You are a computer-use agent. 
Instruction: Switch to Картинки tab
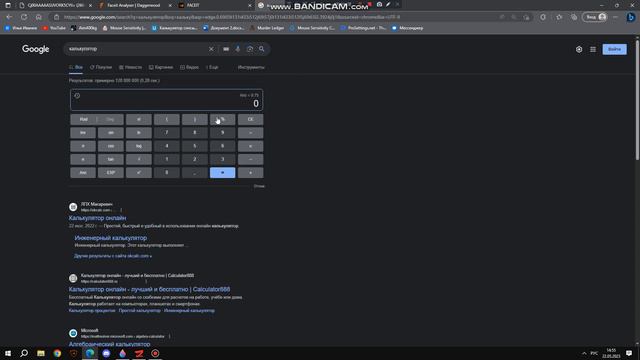pos(161,67)
